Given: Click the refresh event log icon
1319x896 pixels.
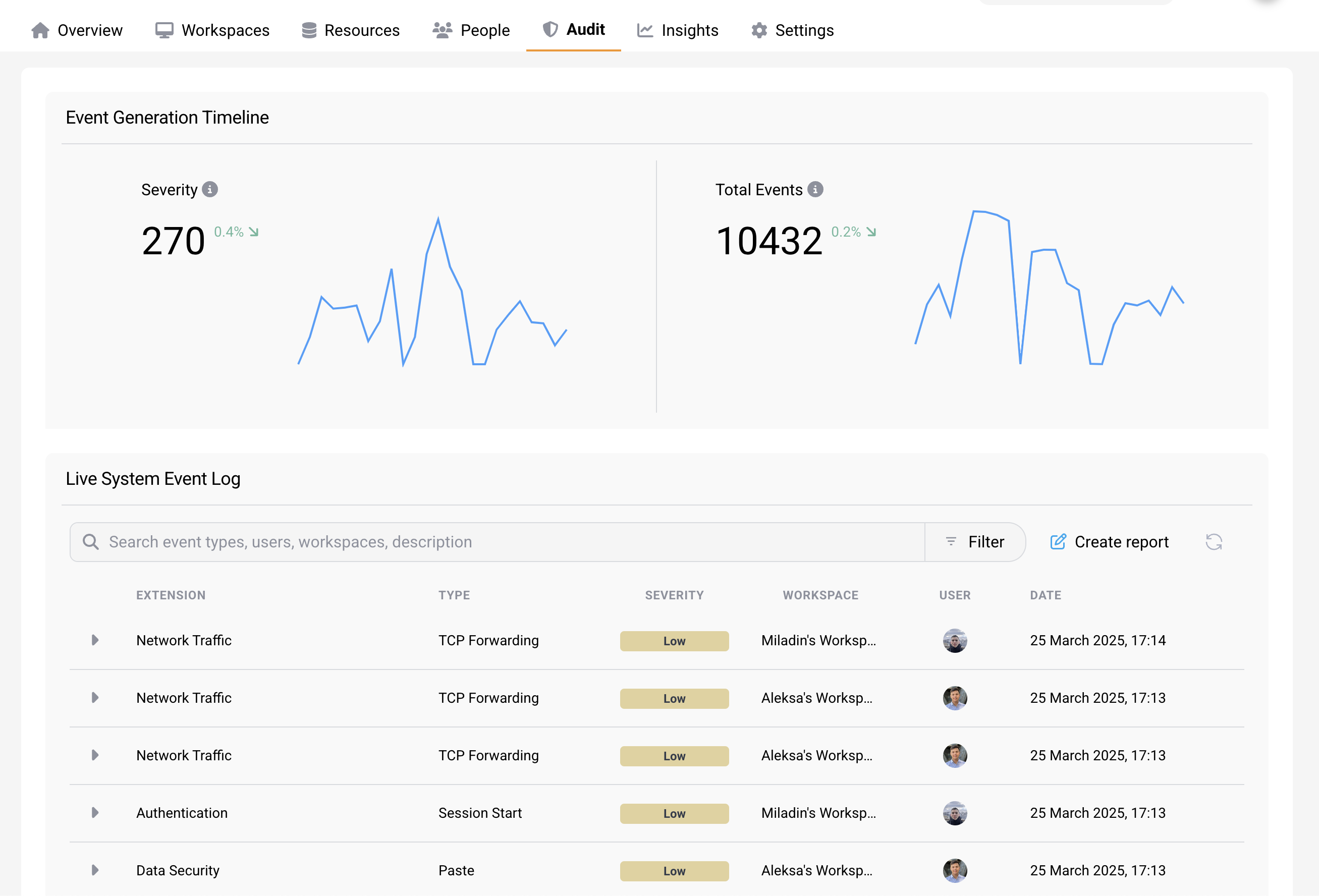Looking at the screenshot, I should point(1214,542).
